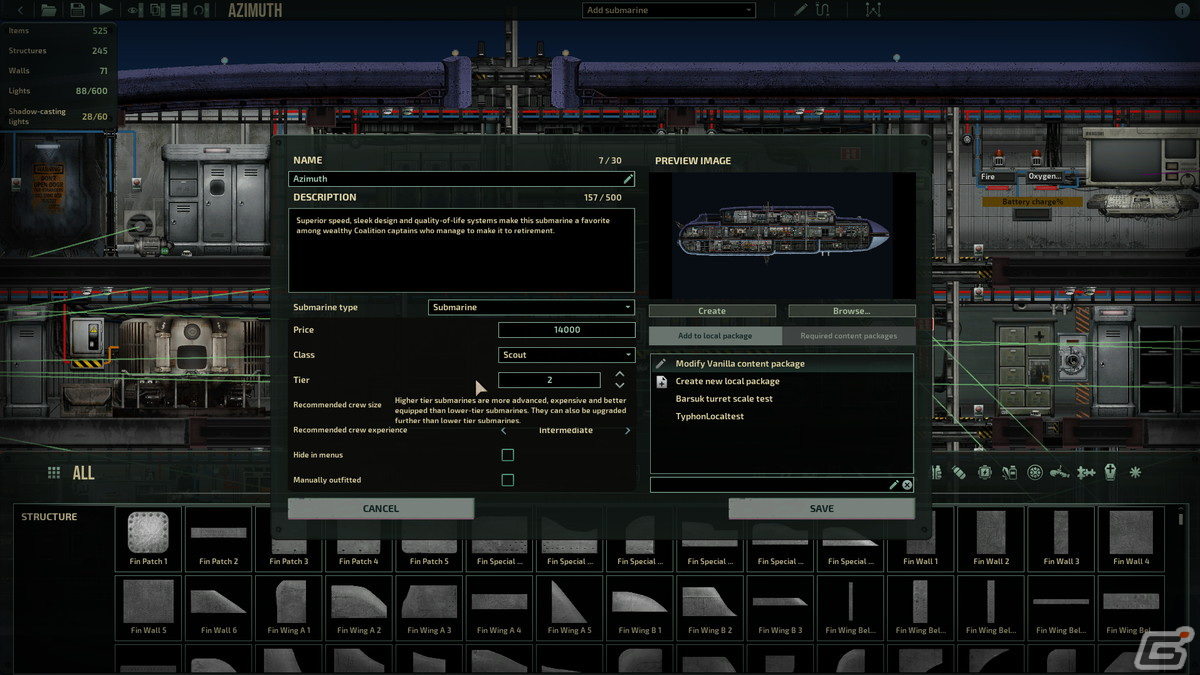Click right arrow beside Intermediate crew experience
This screenshot has height=675, width=1200.
point(627,431)
